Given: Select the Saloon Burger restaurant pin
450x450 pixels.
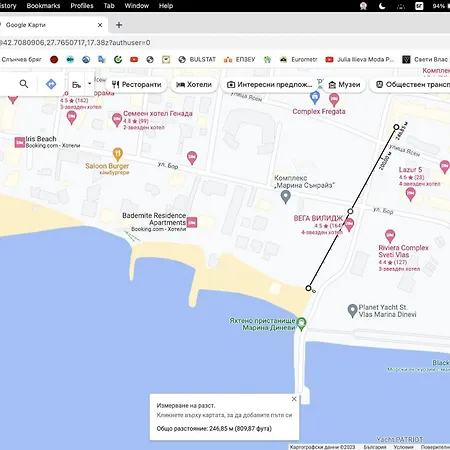Looking at the screenshot, I should (118, 154).
